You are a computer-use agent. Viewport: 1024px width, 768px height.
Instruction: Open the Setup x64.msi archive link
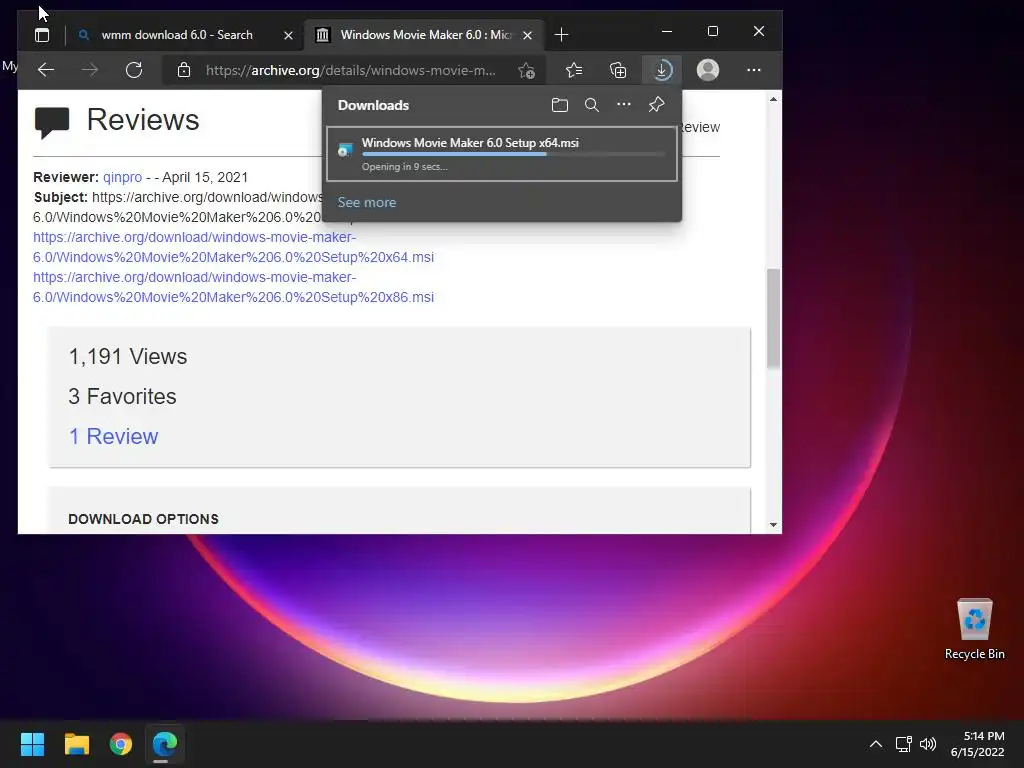(233, 248)
